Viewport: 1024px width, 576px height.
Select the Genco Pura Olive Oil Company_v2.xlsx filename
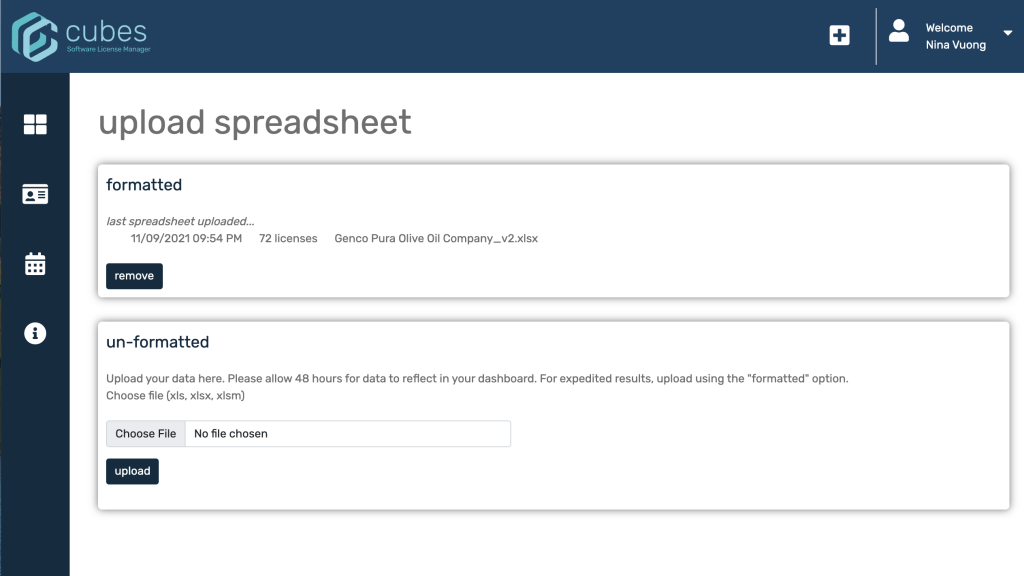click(x=436, y=238)
